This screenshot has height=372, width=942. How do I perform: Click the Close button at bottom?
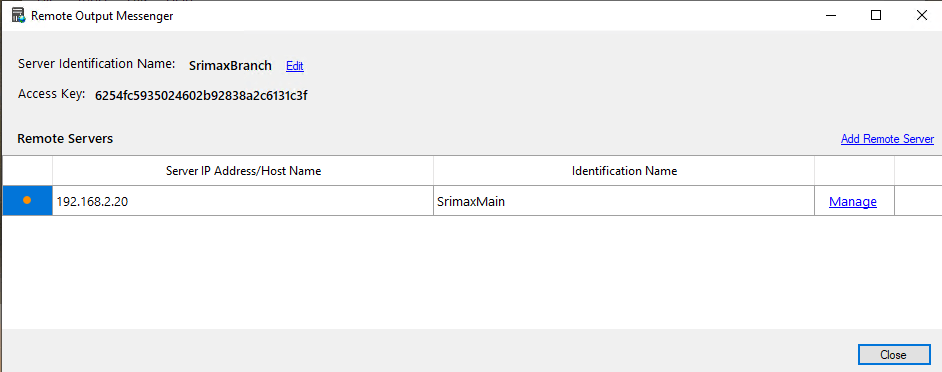point(893,355)
